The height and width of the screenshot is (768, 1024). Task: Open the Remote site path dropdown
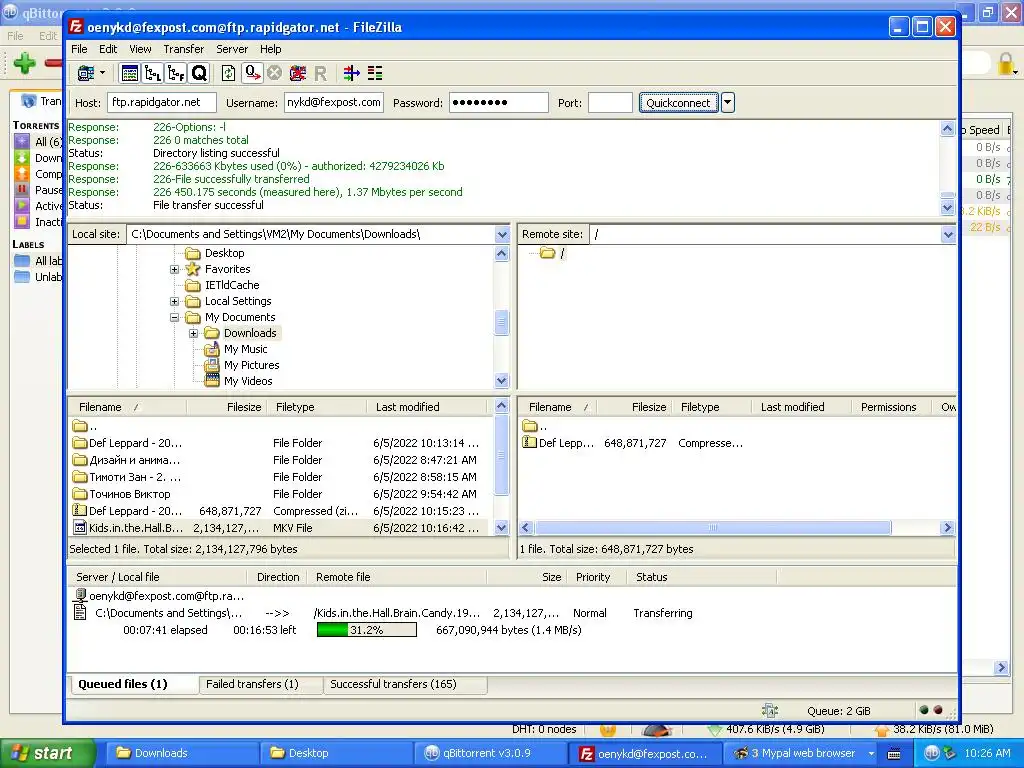click(948, 234)
